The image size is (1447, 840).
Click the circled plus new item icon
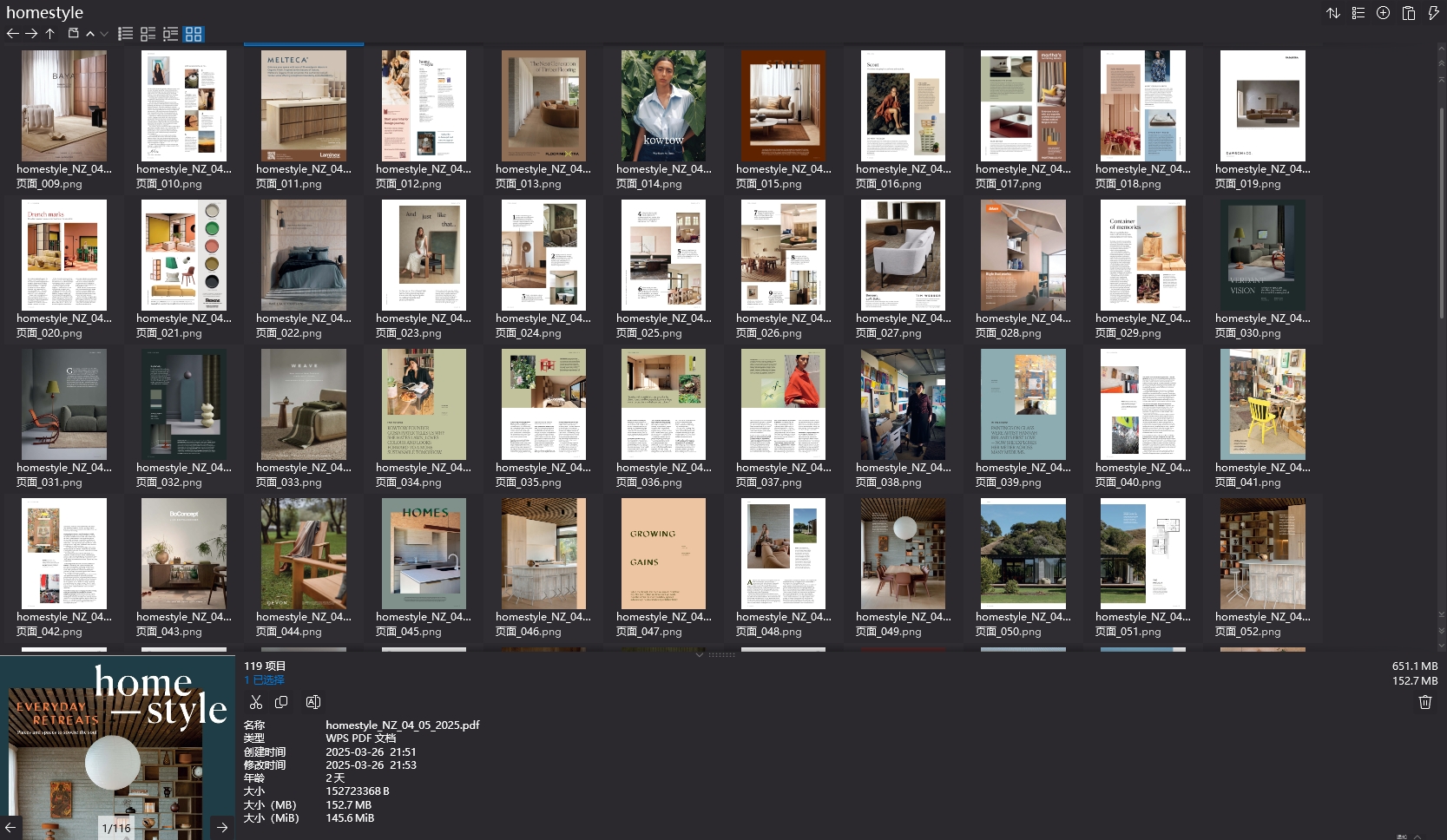click(1384, 13)
